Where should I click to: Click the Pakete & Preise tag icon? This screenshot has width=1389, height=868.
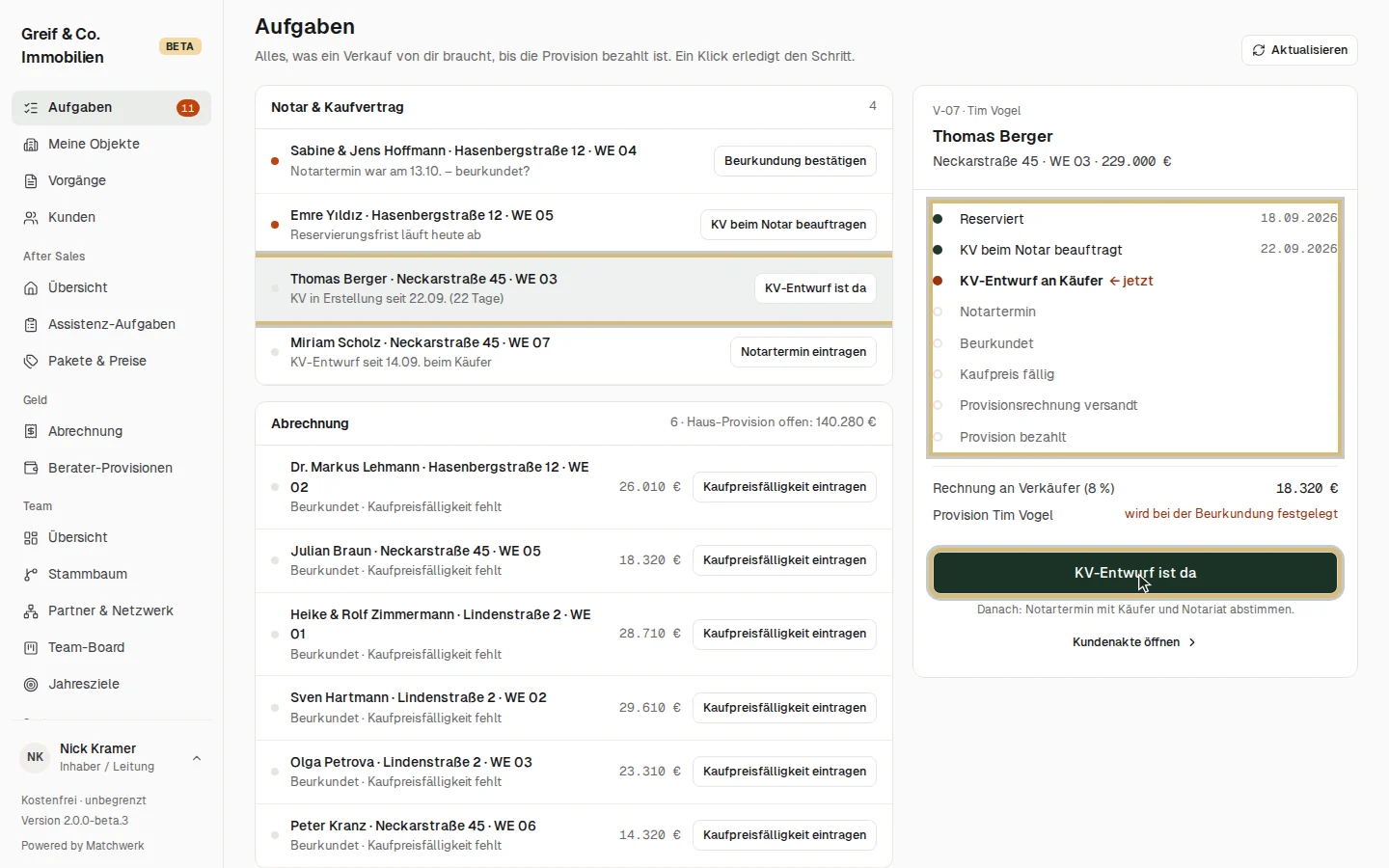click(31, 362)
